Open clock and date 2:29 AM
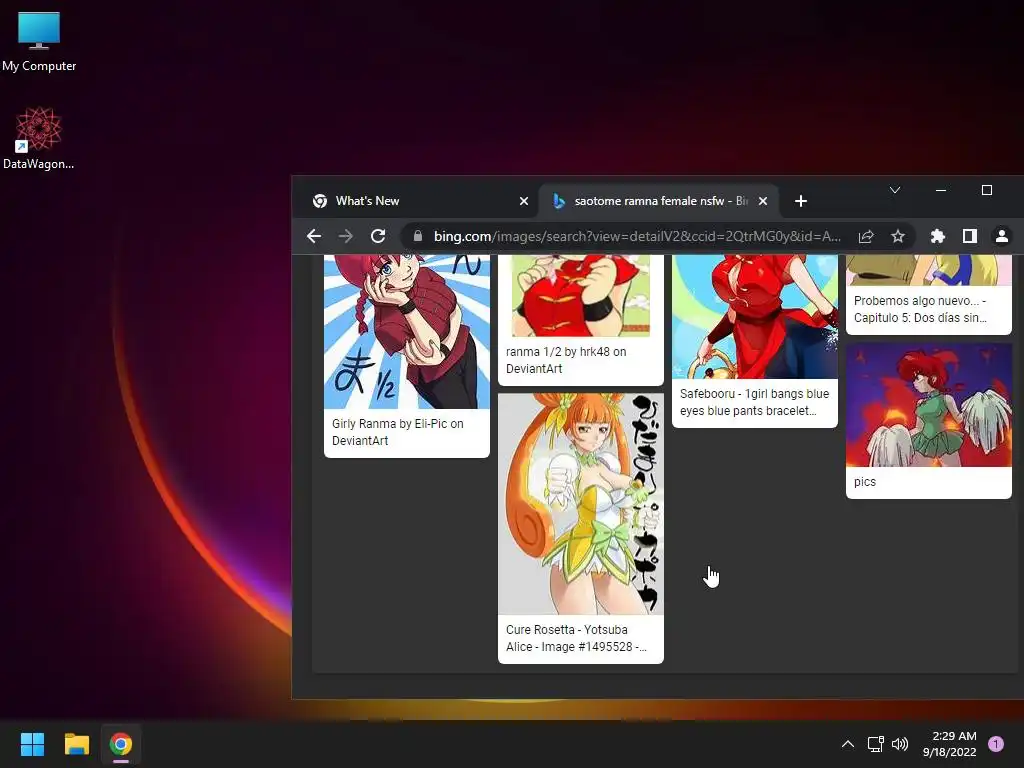This screenshot has width=1024, height=768. (x=950, y=744)
